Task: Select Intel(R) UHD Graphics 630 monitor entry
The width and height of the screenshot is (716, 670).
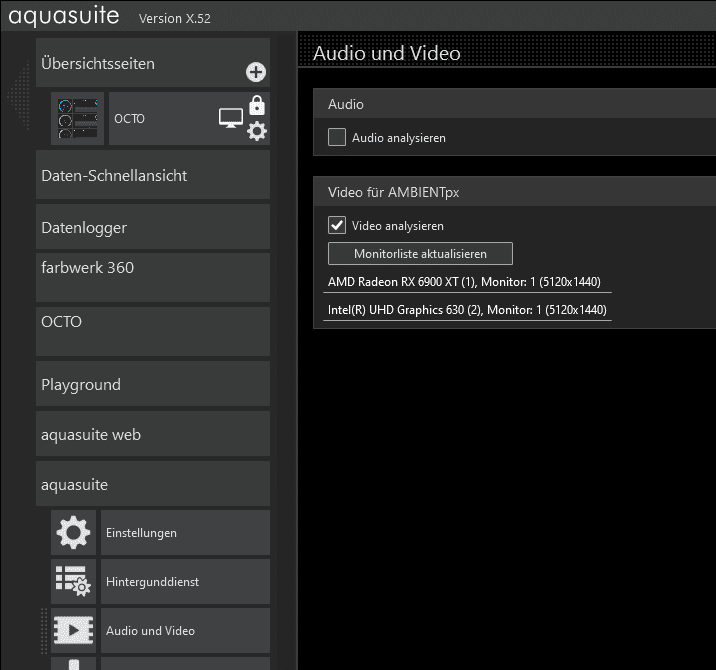Action: (467, 310)
